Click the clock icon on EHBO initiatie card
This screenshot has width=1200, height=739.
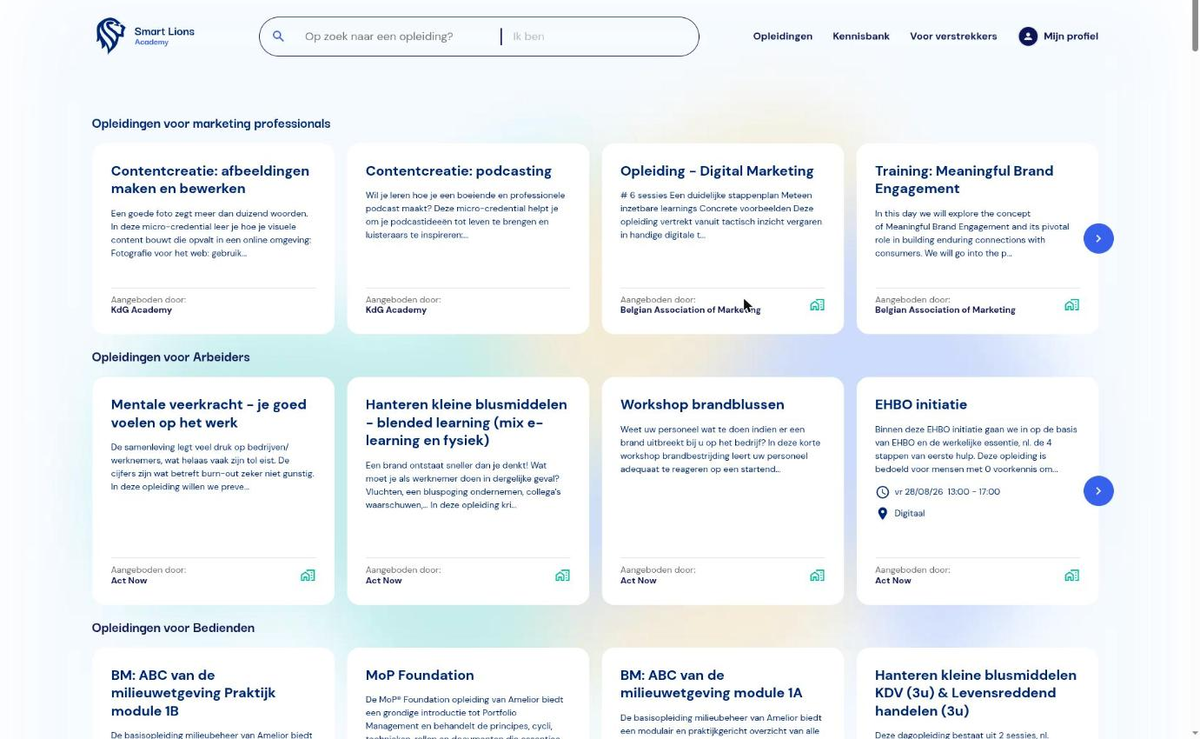coord(882,492)
